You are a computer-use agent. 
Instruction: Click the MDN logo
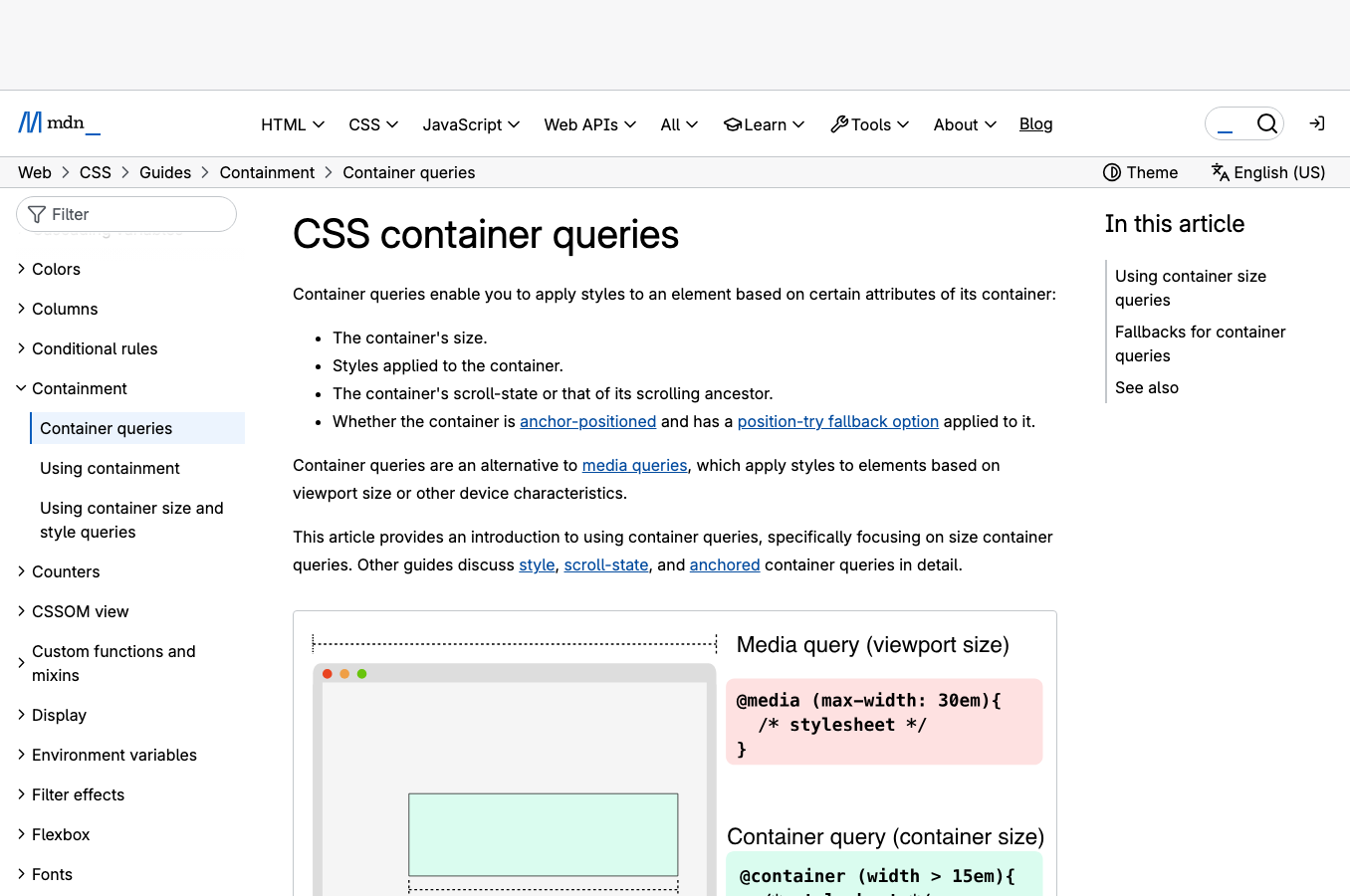[x=58, y=122]
